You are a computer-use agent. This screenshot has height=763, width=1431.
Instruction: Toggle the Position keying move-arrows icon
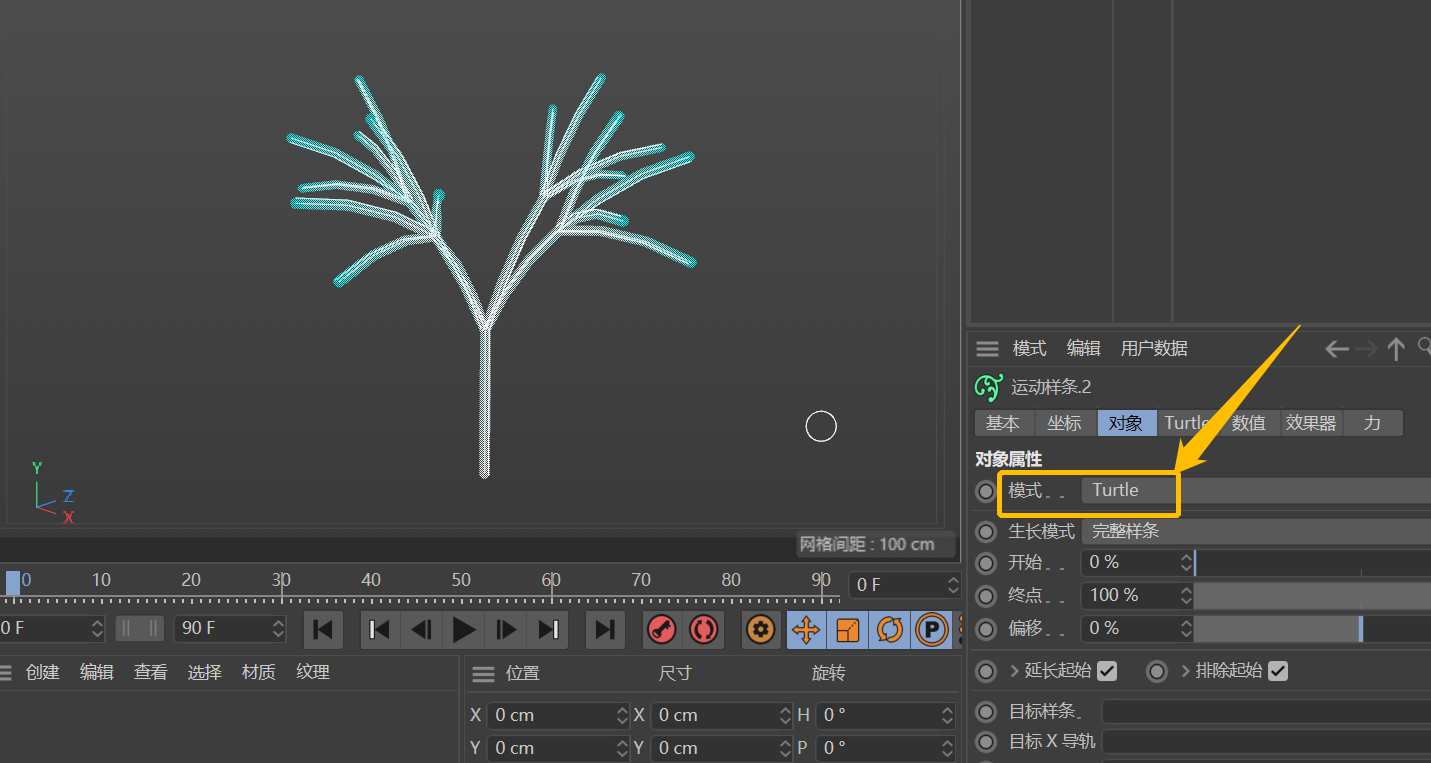[x=806, y=629]
